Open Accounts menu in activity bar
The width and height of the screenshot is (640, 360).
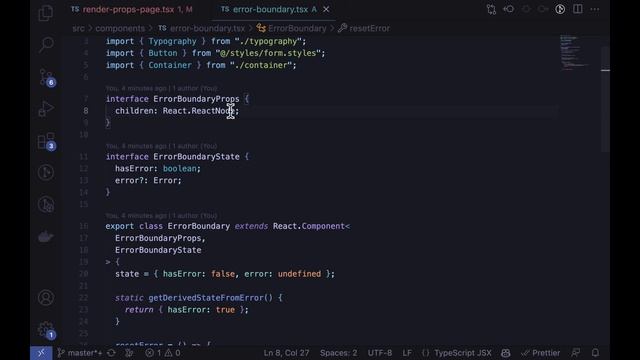coord(46,298)
